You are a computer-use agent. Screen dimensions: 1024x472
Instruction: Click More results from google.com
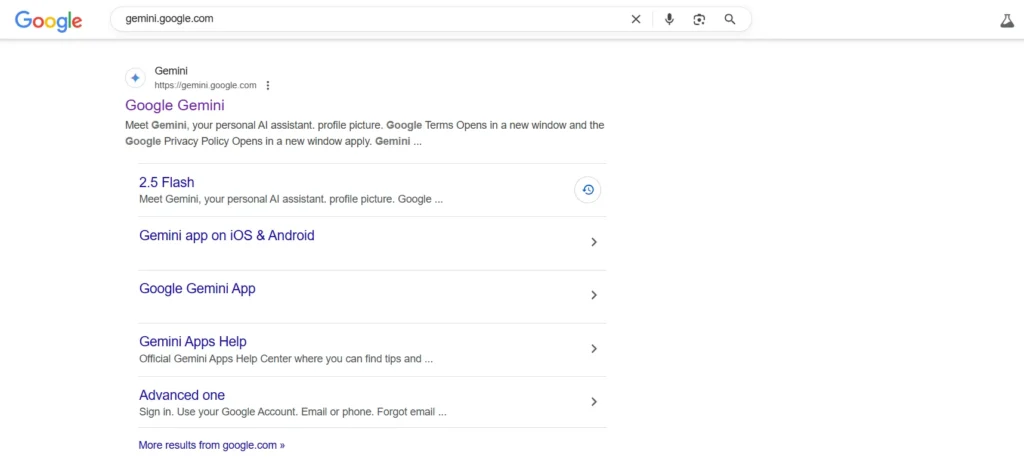tap(212, 445)
